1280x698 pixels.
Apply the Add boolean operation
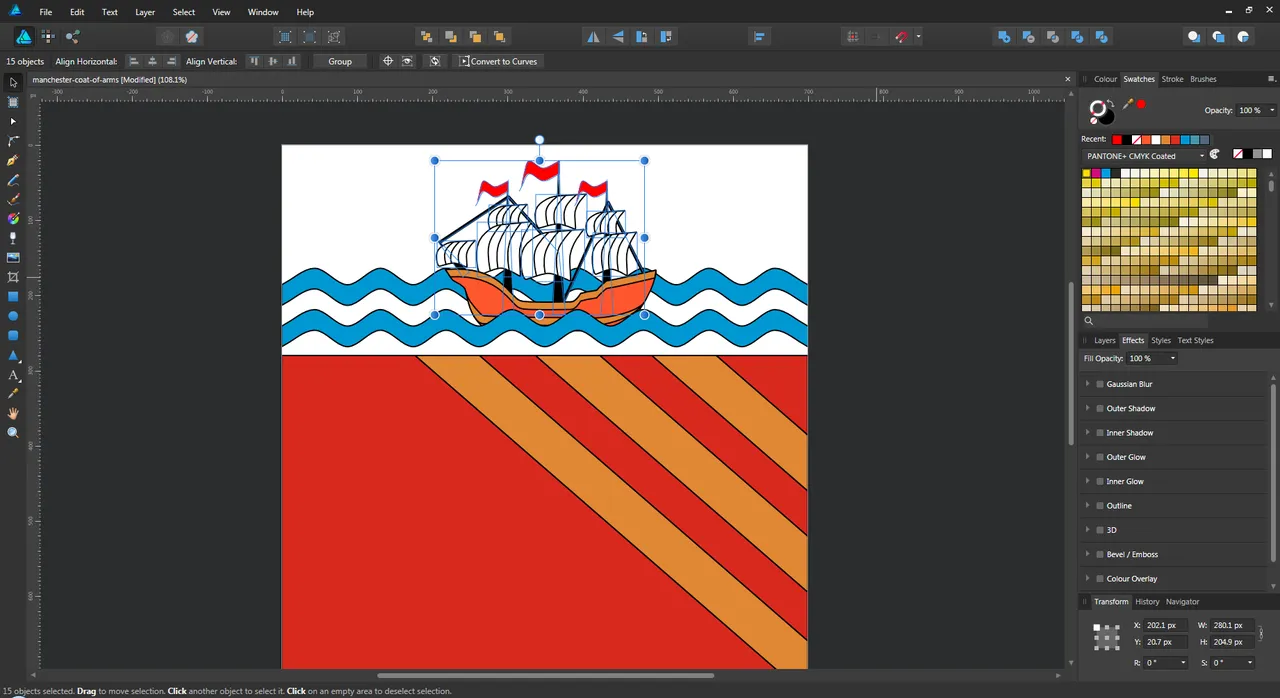click(x=1004, y=36)
